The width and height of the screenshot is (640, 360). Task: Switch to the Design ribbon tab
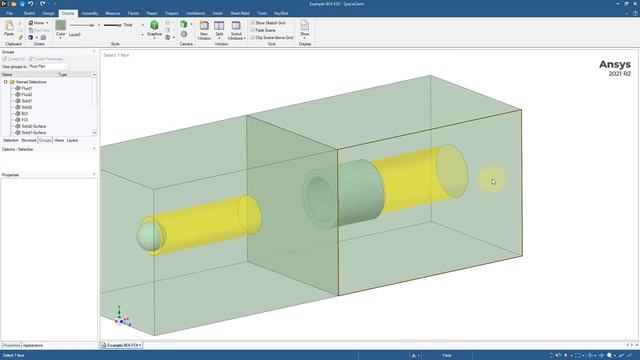[48, 13]
